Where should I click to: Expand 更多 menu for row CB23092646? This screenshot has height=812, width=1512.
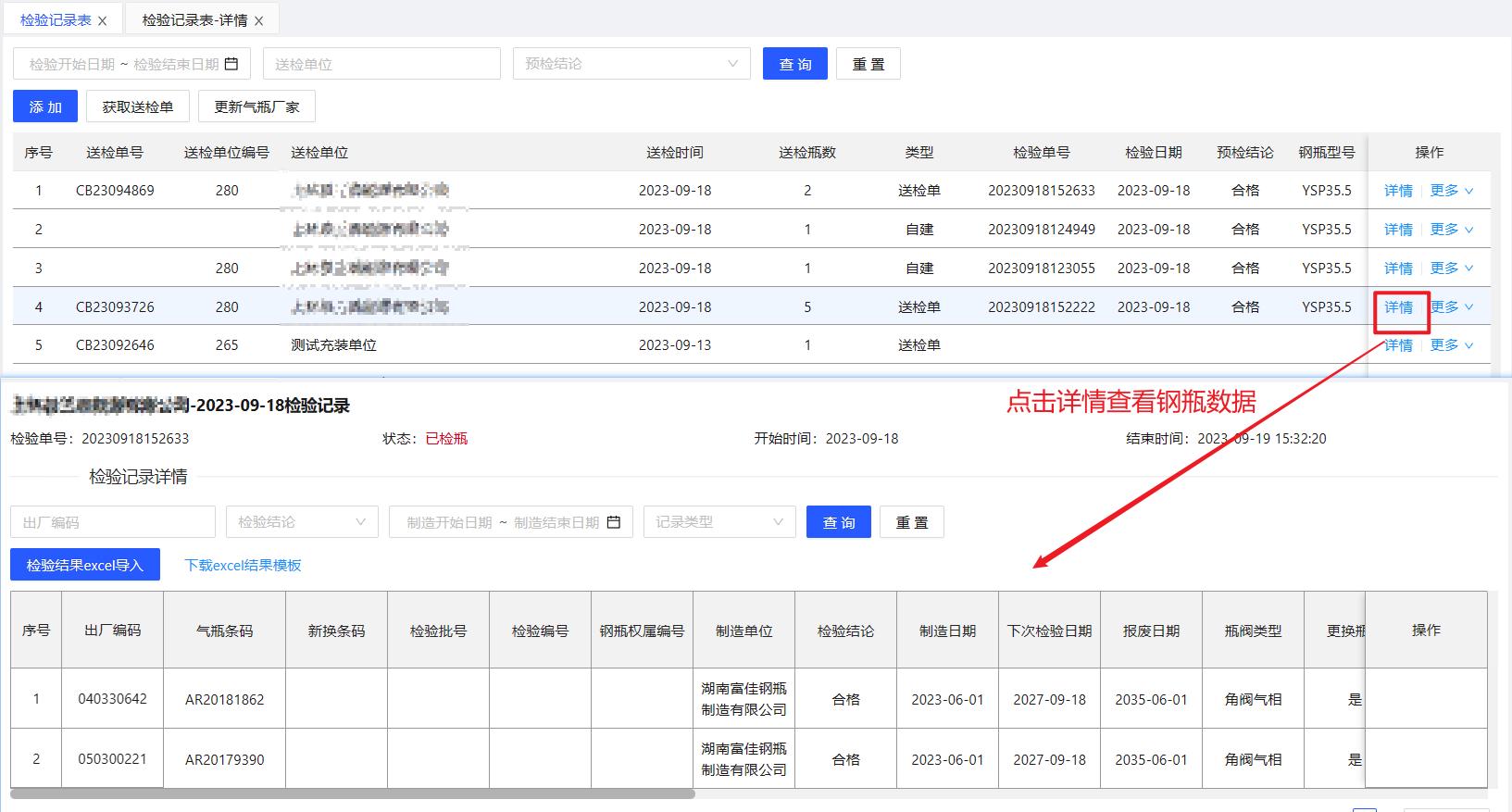coord(1451,345)
